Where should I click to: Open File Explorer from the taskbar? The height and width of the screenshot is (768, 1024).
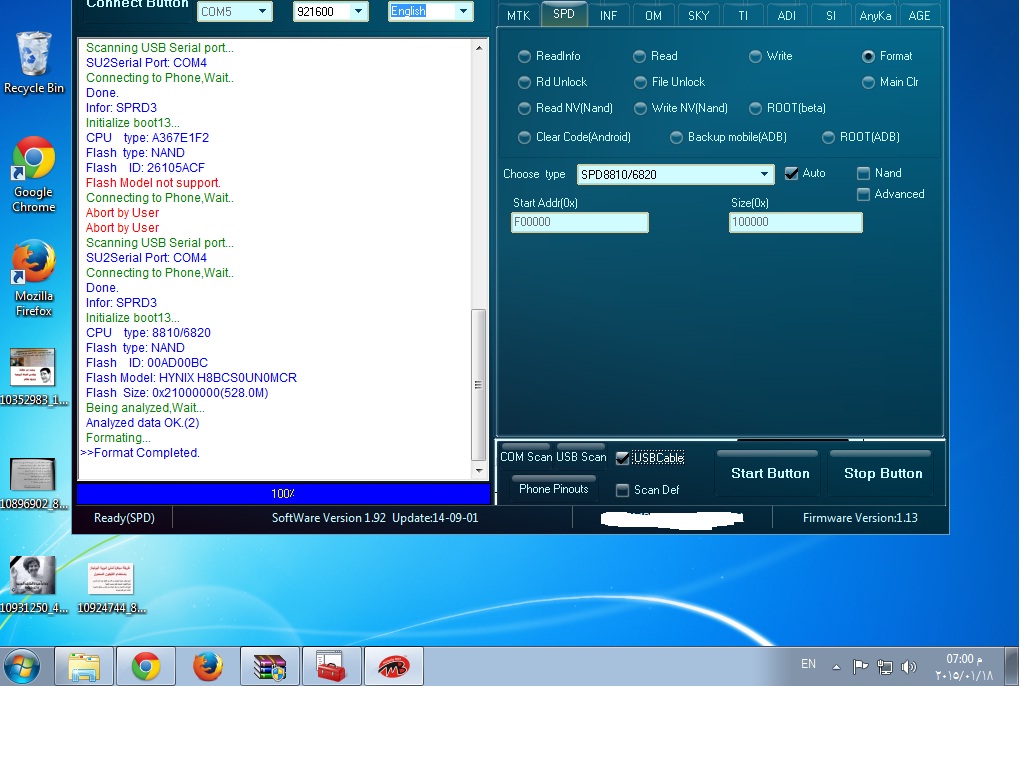pyautogui.click(x=84, y=667)
